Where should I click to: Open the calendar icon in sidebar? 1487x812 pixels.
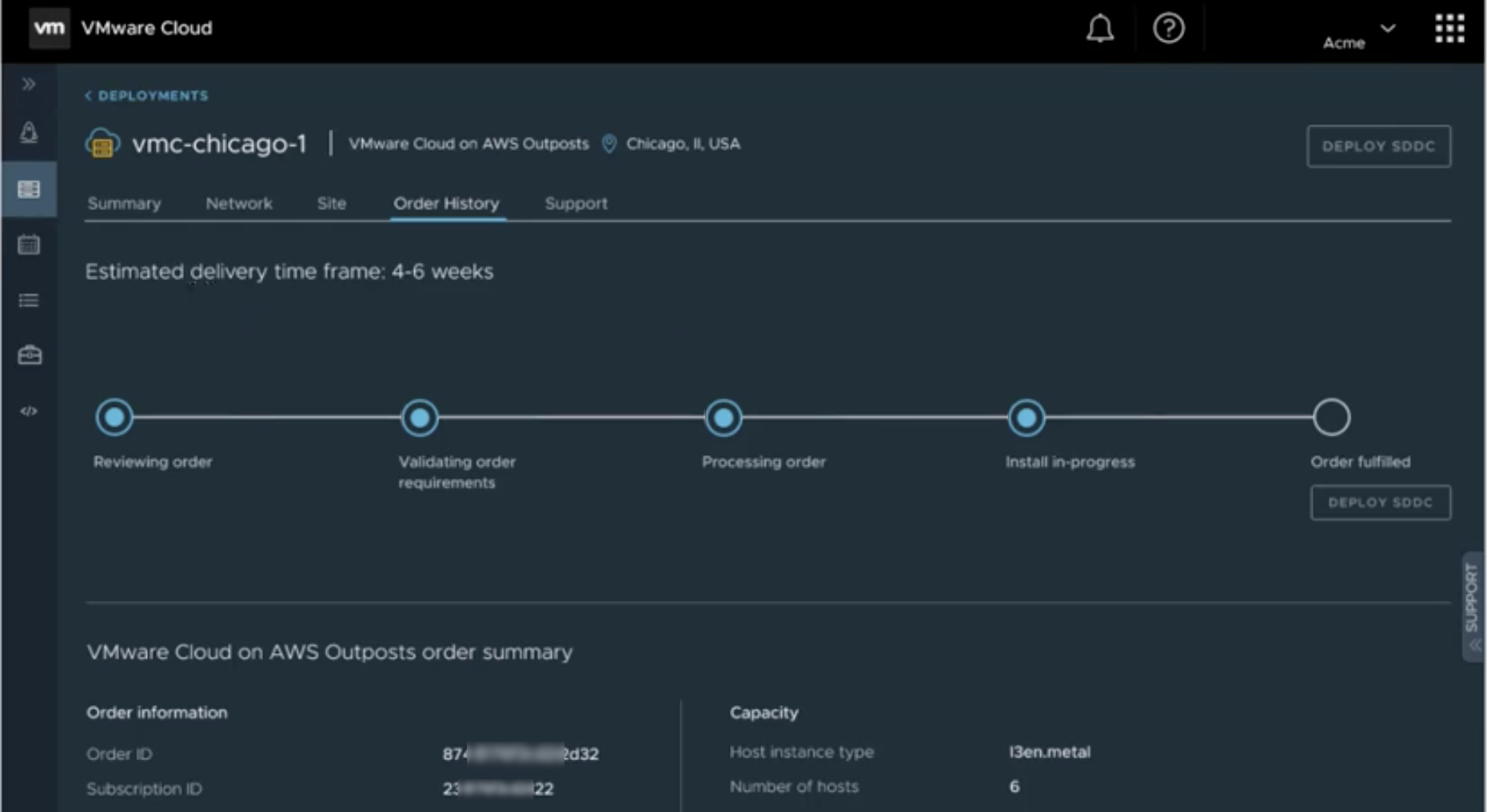click(29, 245)
